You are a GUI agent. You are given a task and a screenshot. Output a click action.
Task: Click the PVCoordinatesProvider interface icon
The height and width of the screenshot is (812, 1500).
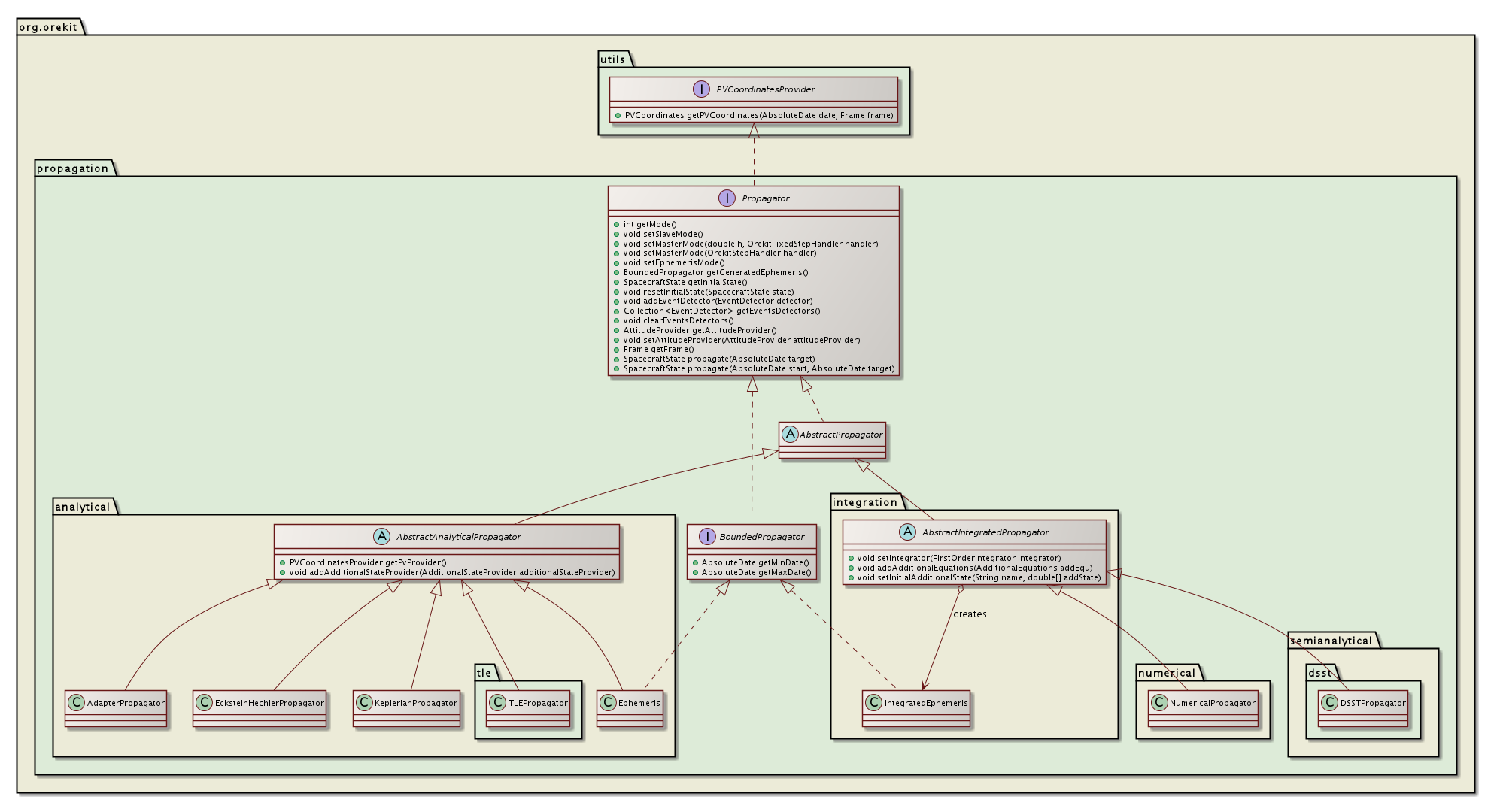pyautogui.click(x=701, y=89)
